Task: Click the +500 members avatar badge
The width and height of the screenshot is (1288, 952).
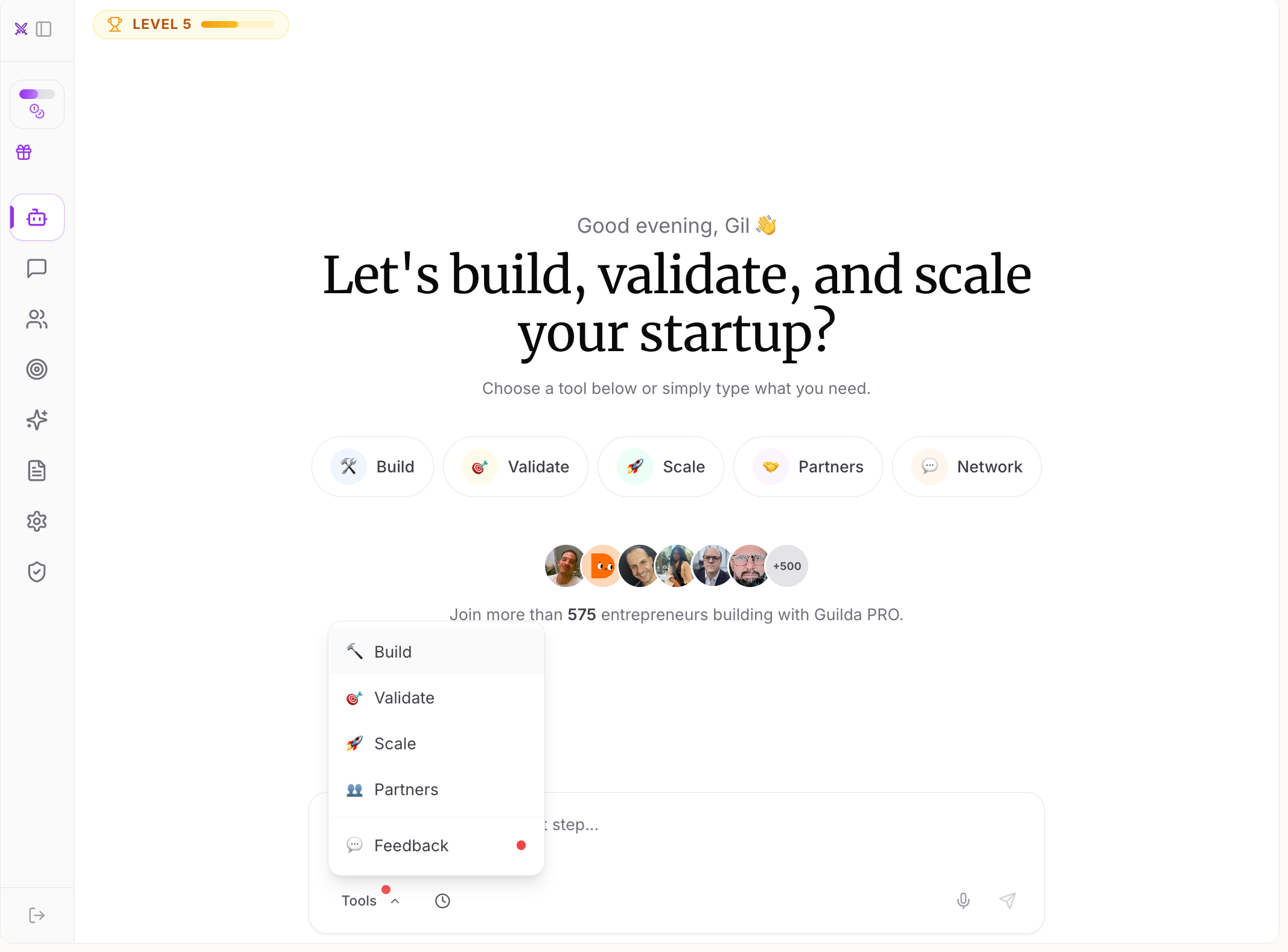Action: pyautogui.click(x=787, y=566)
